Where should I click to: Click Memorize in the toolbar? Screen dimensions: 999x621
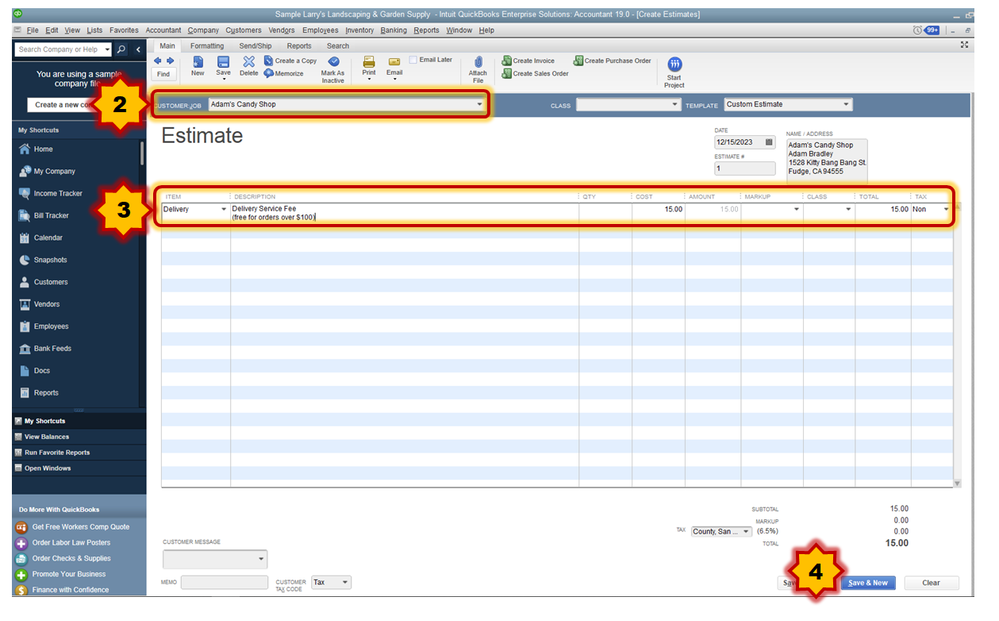point(284,73)
